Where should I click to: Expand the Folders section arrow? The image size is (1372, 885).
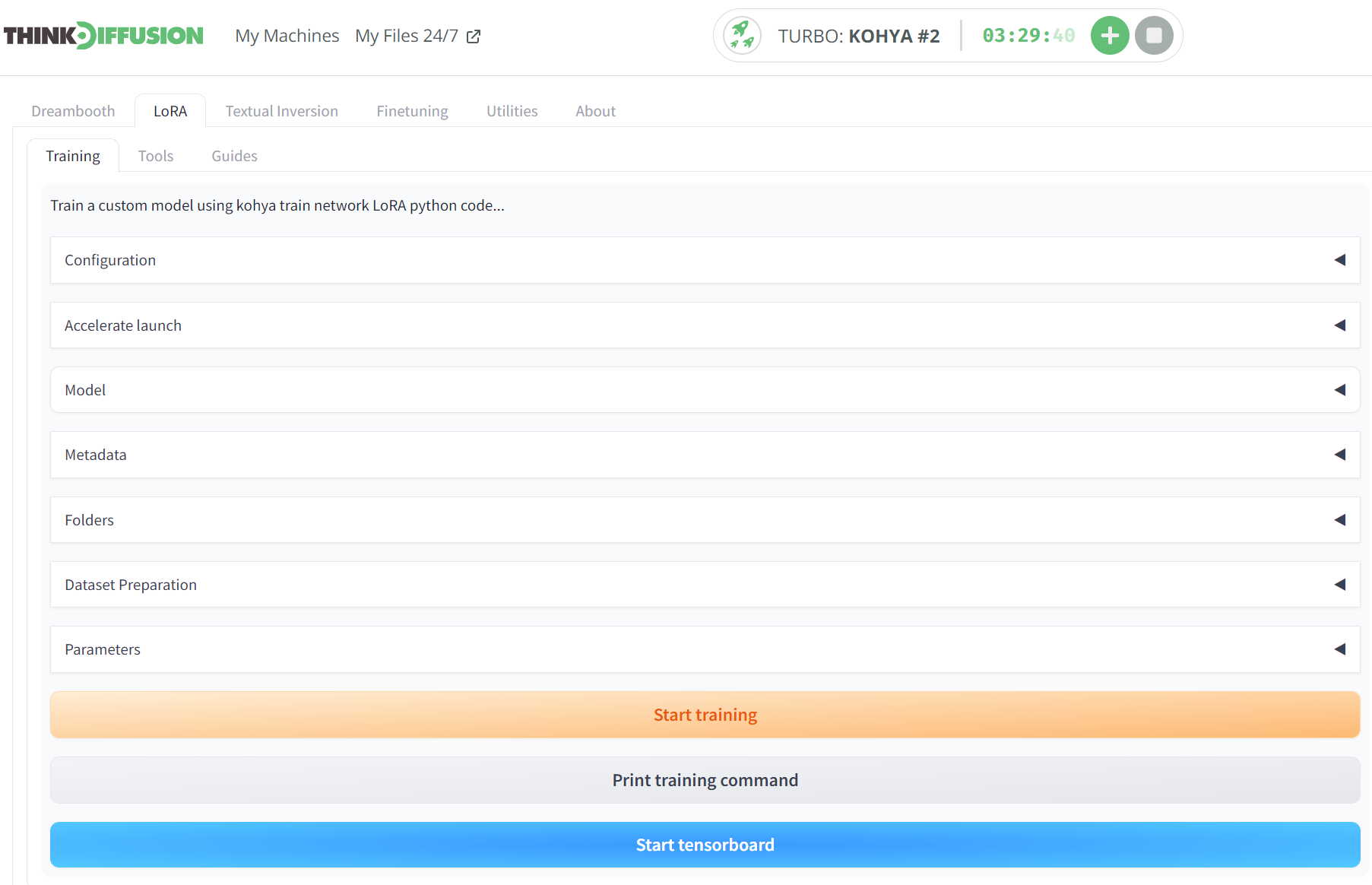tap(1339, 520)
